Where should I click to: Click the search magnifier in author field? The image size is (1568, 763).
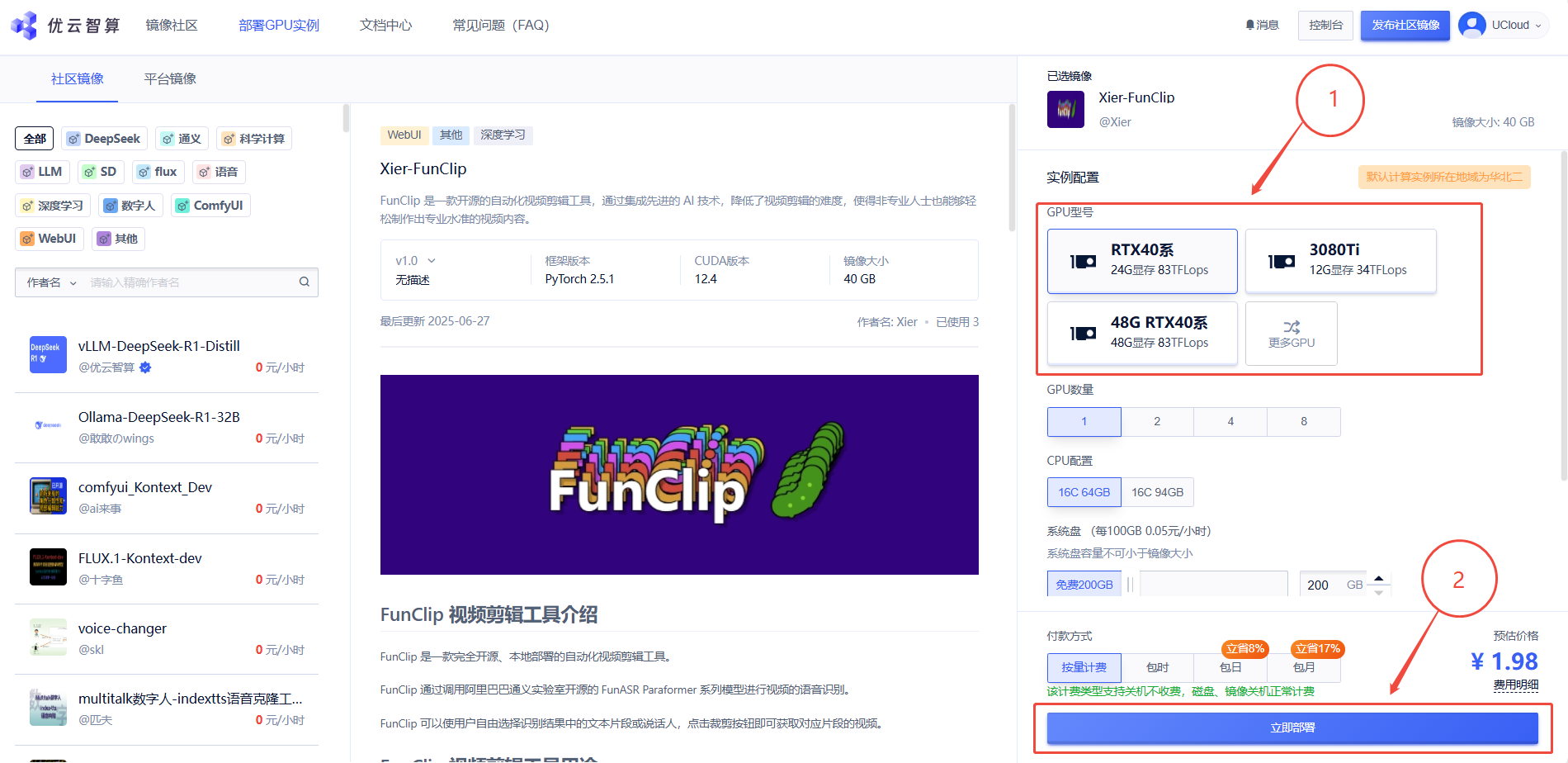[305, 282]
